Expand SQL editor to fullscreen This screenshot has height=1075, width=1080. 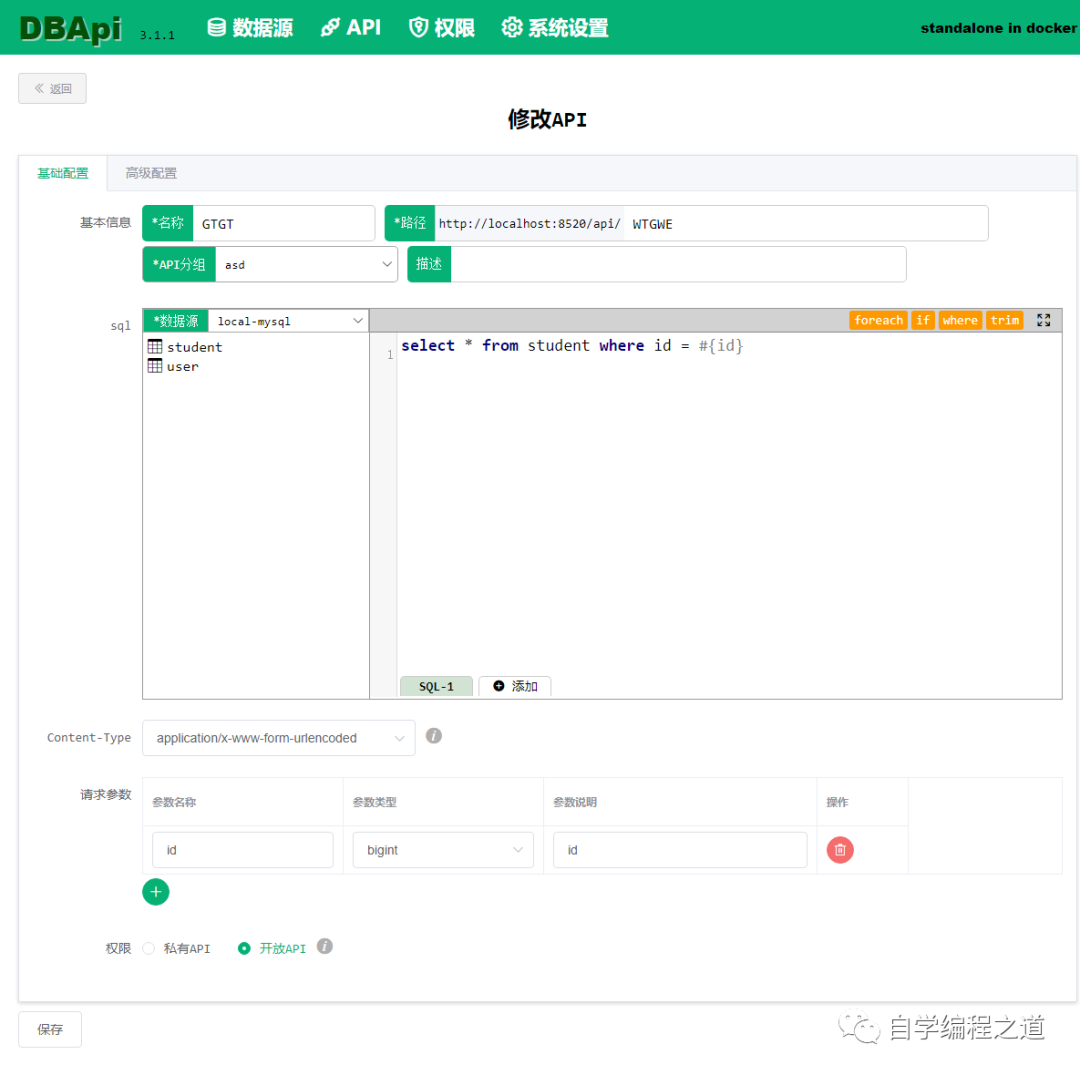1043,320
